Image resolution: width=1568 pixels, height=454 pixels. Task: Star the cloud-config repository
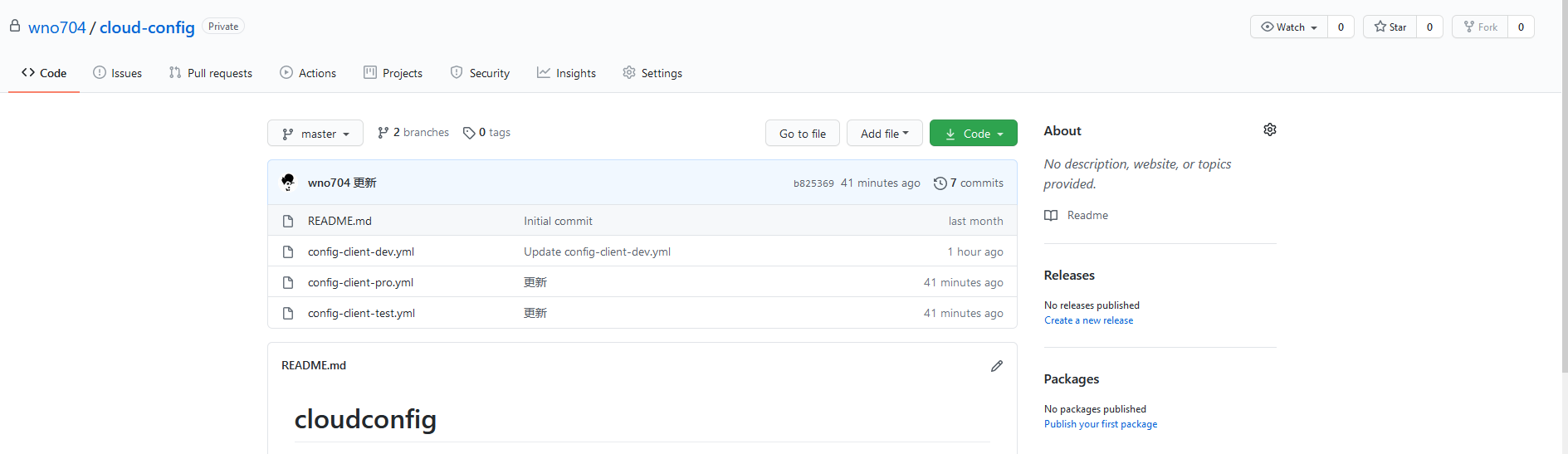[1390, 27]
